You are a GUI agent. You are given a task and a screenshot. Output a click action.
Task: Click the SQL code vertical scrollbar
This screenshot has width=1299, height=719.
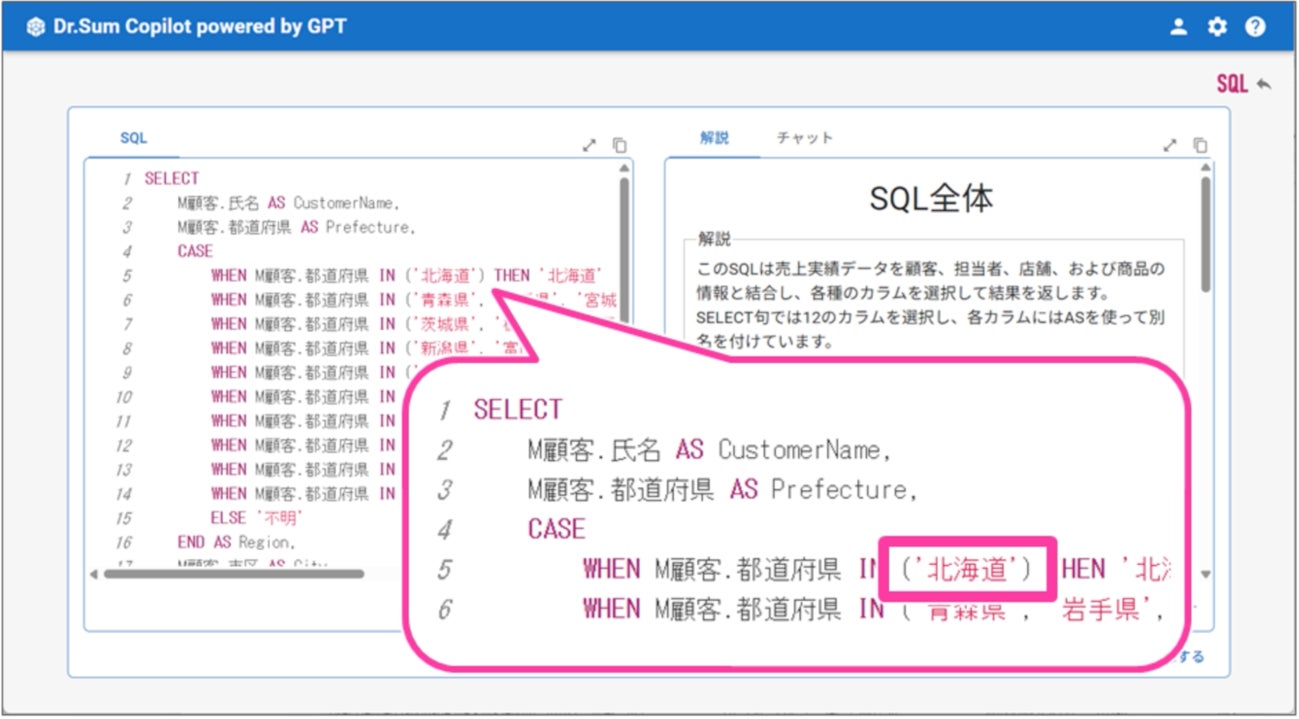(624, 250)
